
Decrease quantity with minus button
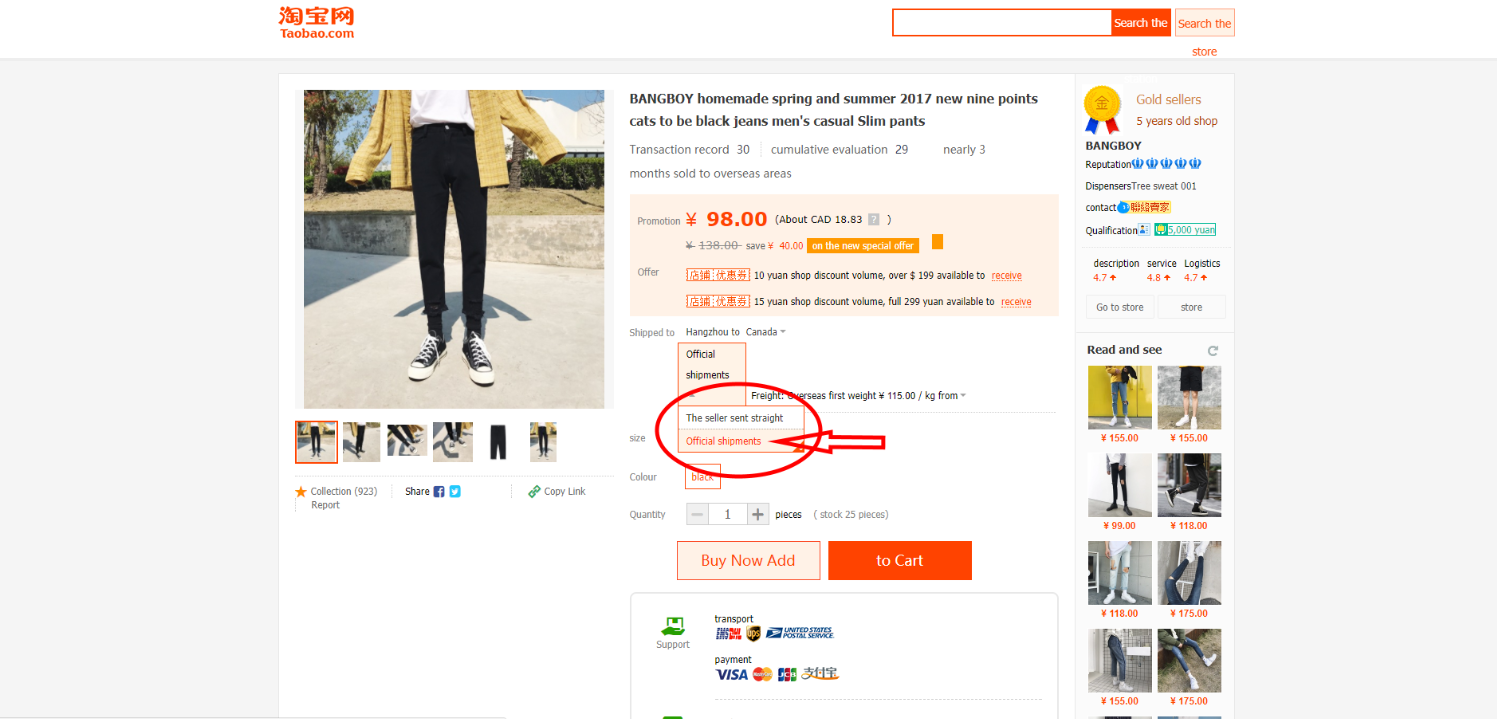coord(698,514)
